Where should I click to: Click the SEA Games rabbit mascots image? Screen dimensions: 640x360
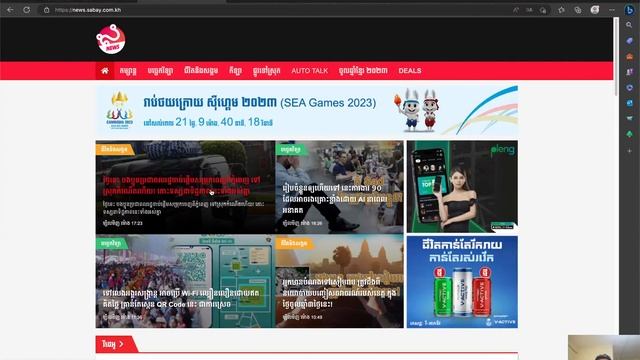pyautogui.click(x=417, y=110)
